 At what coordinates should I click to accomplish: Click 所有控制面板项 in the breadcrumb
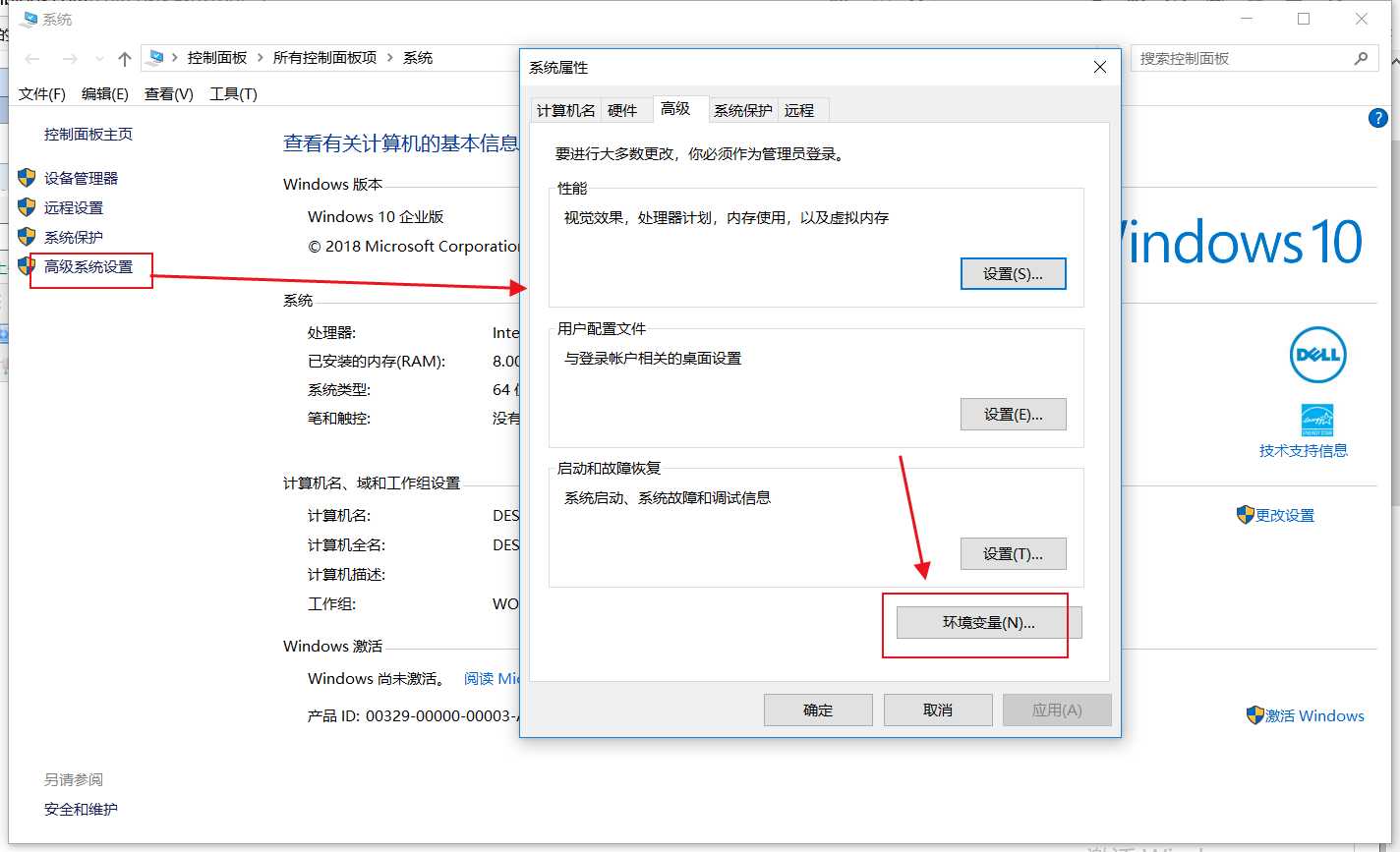coord(324,58)
